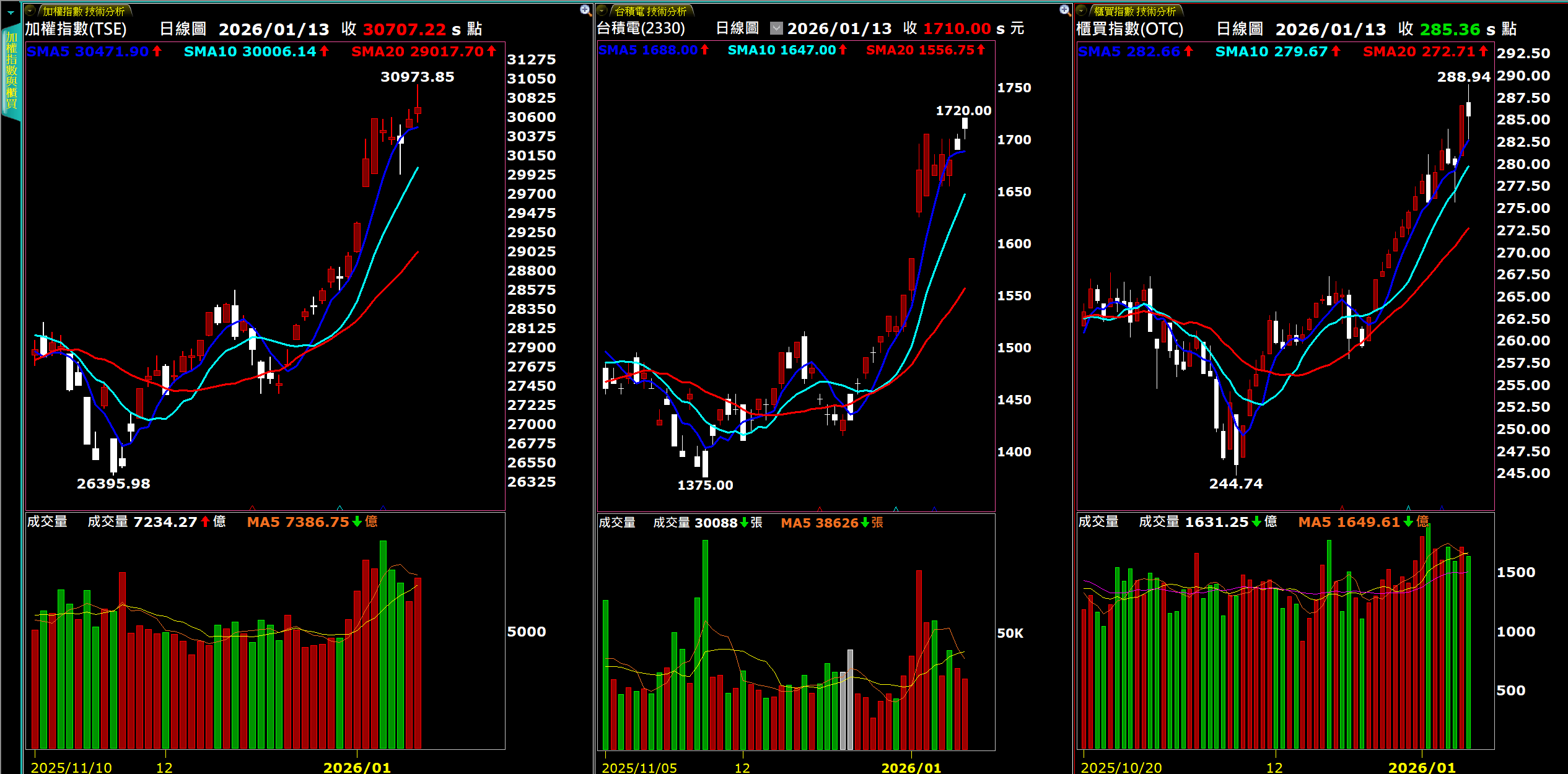Click the gray highlighted 台積電 volume bar
1568x774 pixels.
[850, 700]
